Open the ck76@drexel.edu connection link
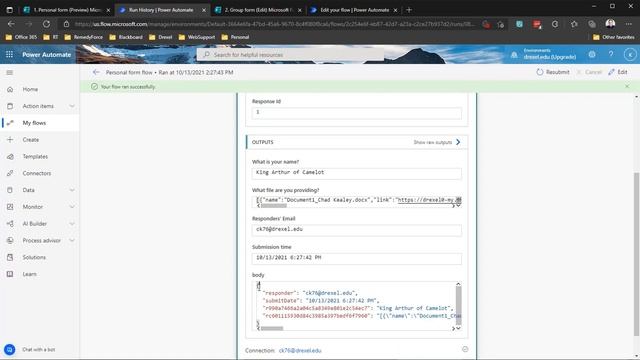Image resolution: width=640 pixels, height=360 pixels. click(x=300, y=351)
